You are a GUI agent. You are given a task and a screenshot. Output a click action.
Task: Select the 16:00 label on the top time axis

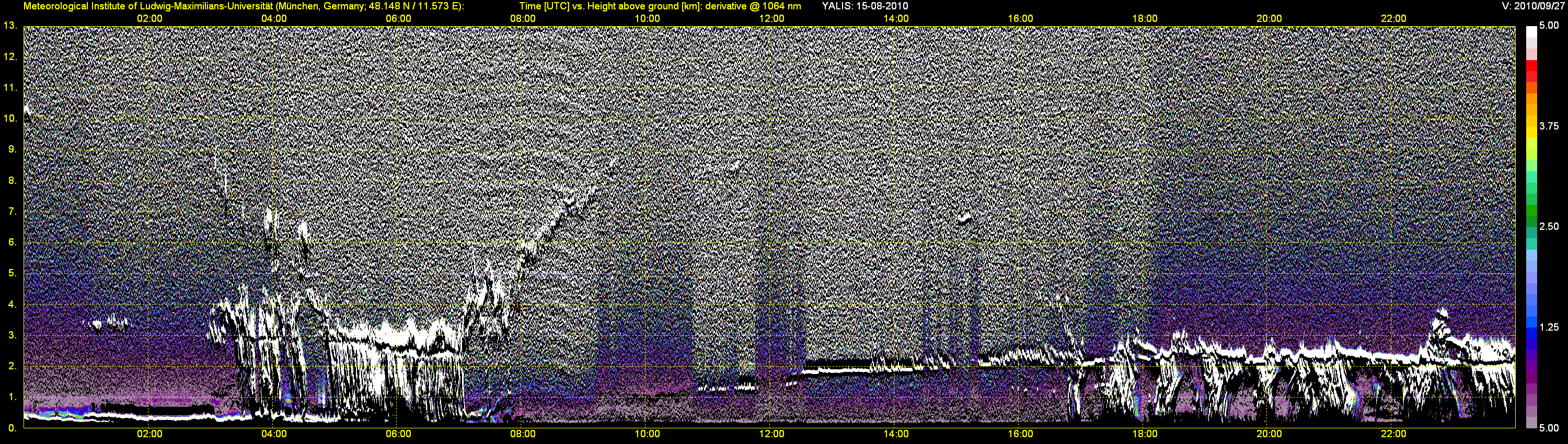pos(1020,19)
